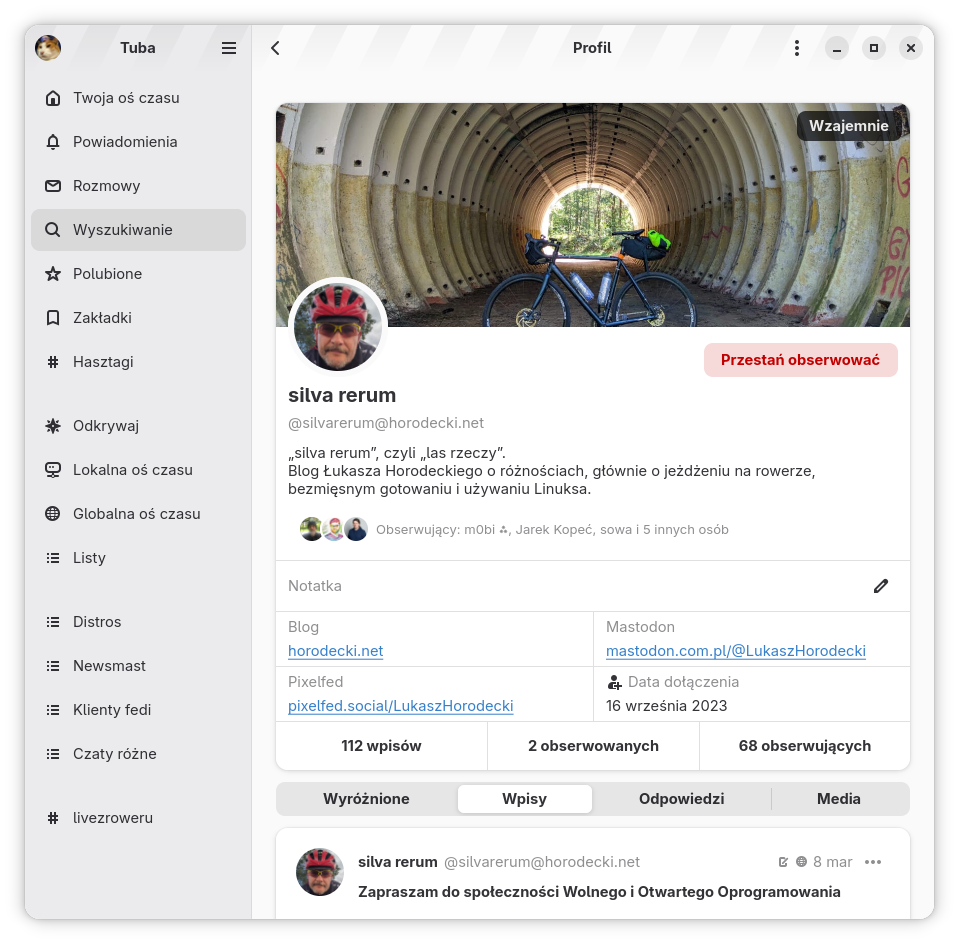The image size is (959, 944).
Task: Open pixelfed.social/LukaszHorodecki link
Action: click(400, 706)
